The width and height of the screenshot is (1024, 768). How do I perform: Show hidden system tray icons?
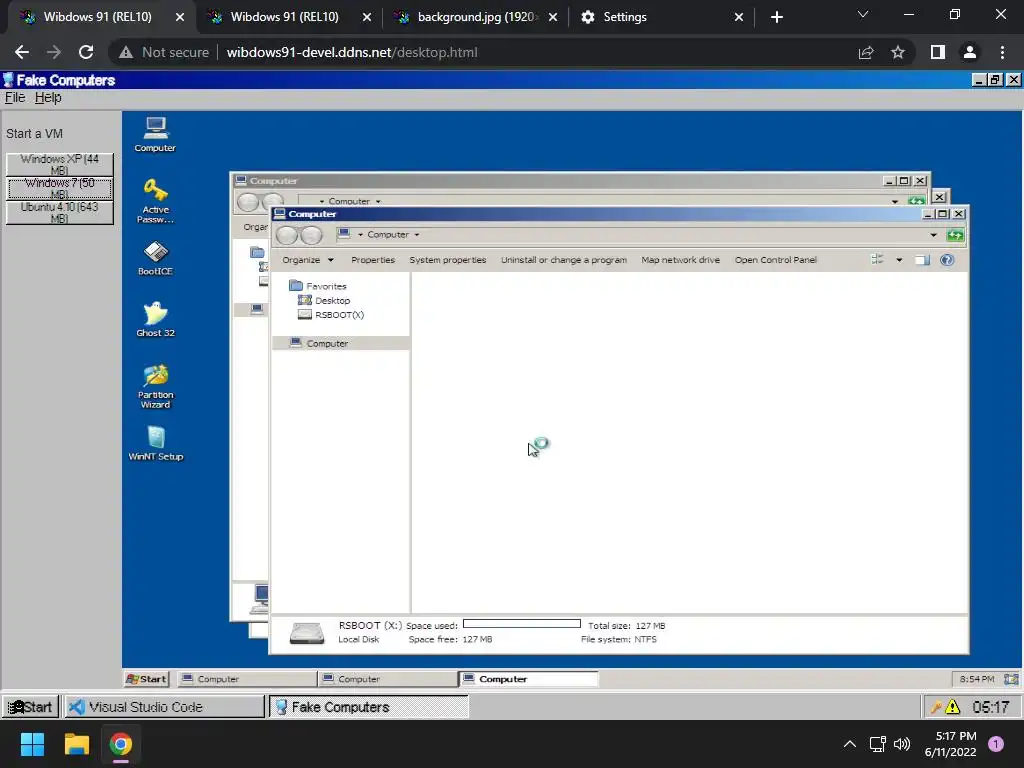pyautogui.click(x=850, y=744)
